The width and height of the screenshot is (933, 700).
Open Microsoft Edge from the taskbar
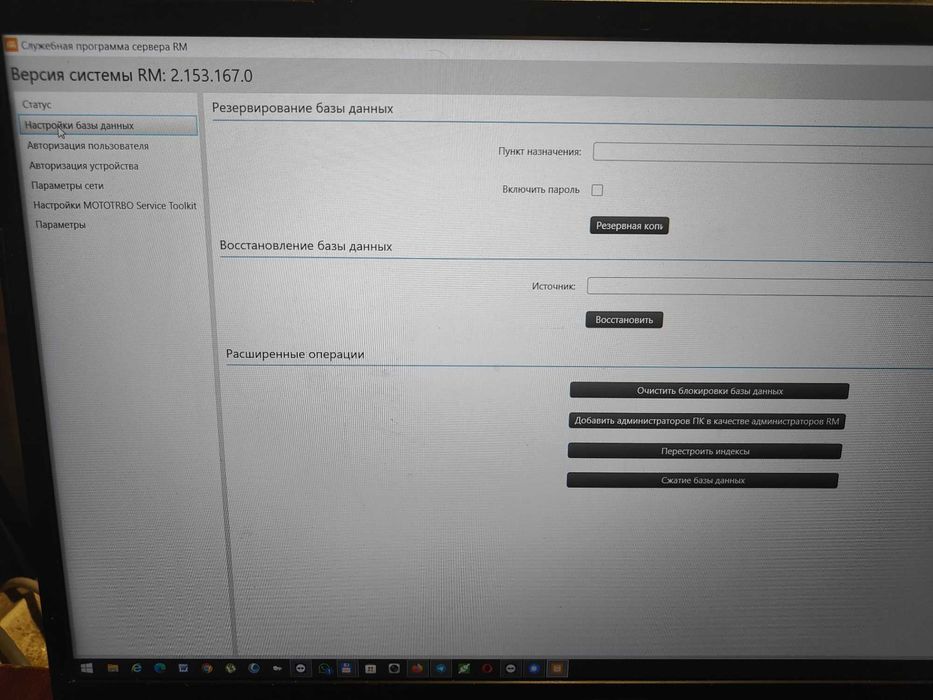tap(159, 668)
